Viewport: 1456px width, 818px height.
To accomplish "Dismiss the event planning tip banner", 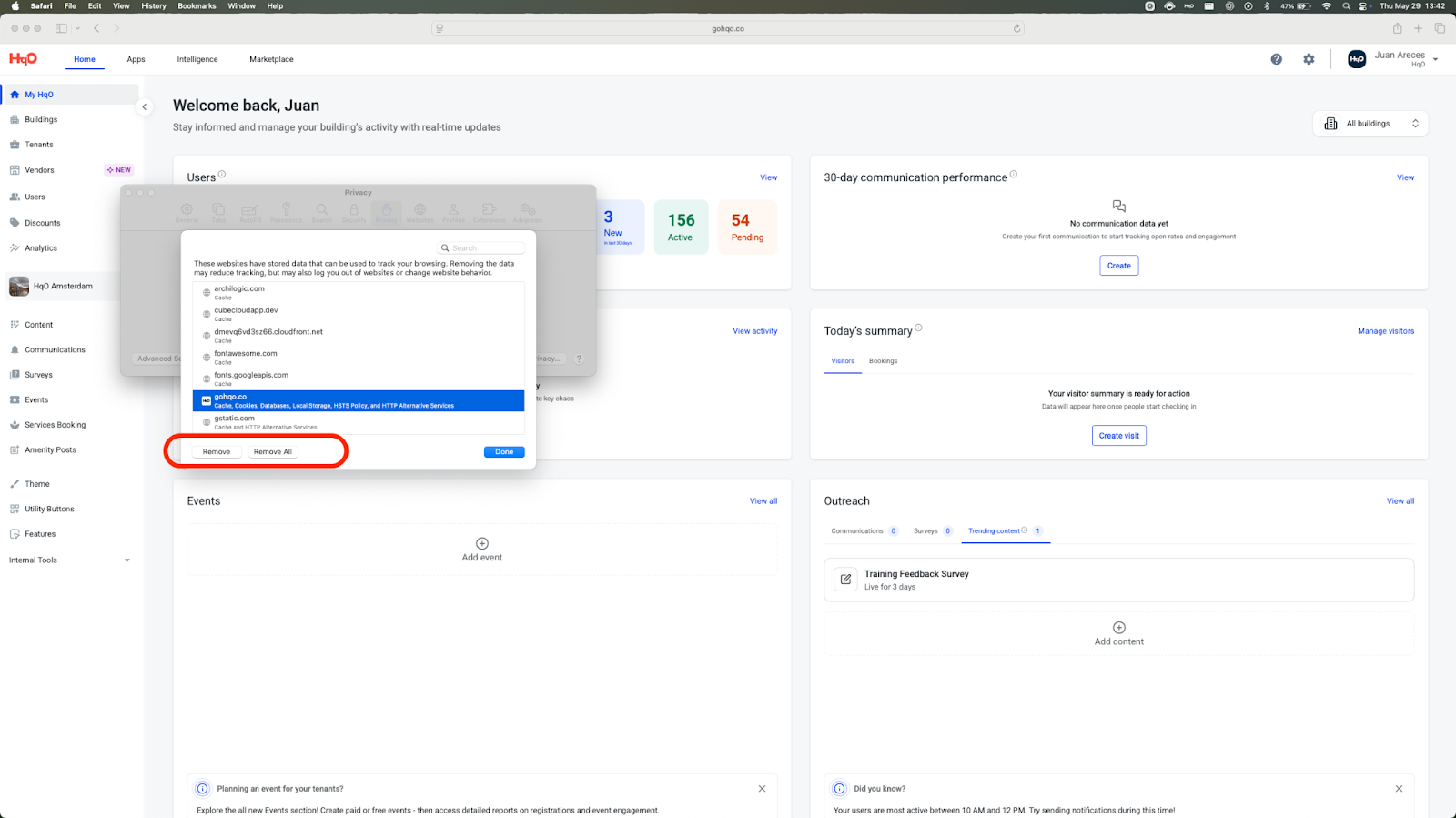I will pyautogui.click(x=762, y=789).
